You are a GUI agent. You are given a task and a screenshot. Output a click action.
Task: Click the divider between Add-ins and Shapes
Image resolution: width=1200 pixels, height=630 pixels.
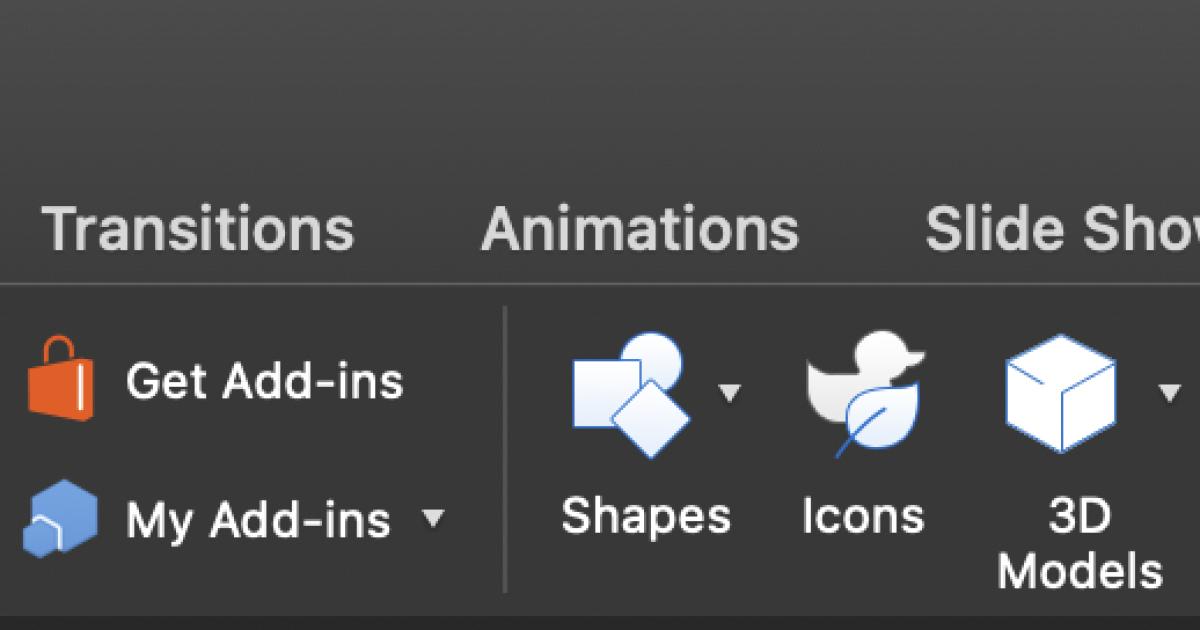505,450
